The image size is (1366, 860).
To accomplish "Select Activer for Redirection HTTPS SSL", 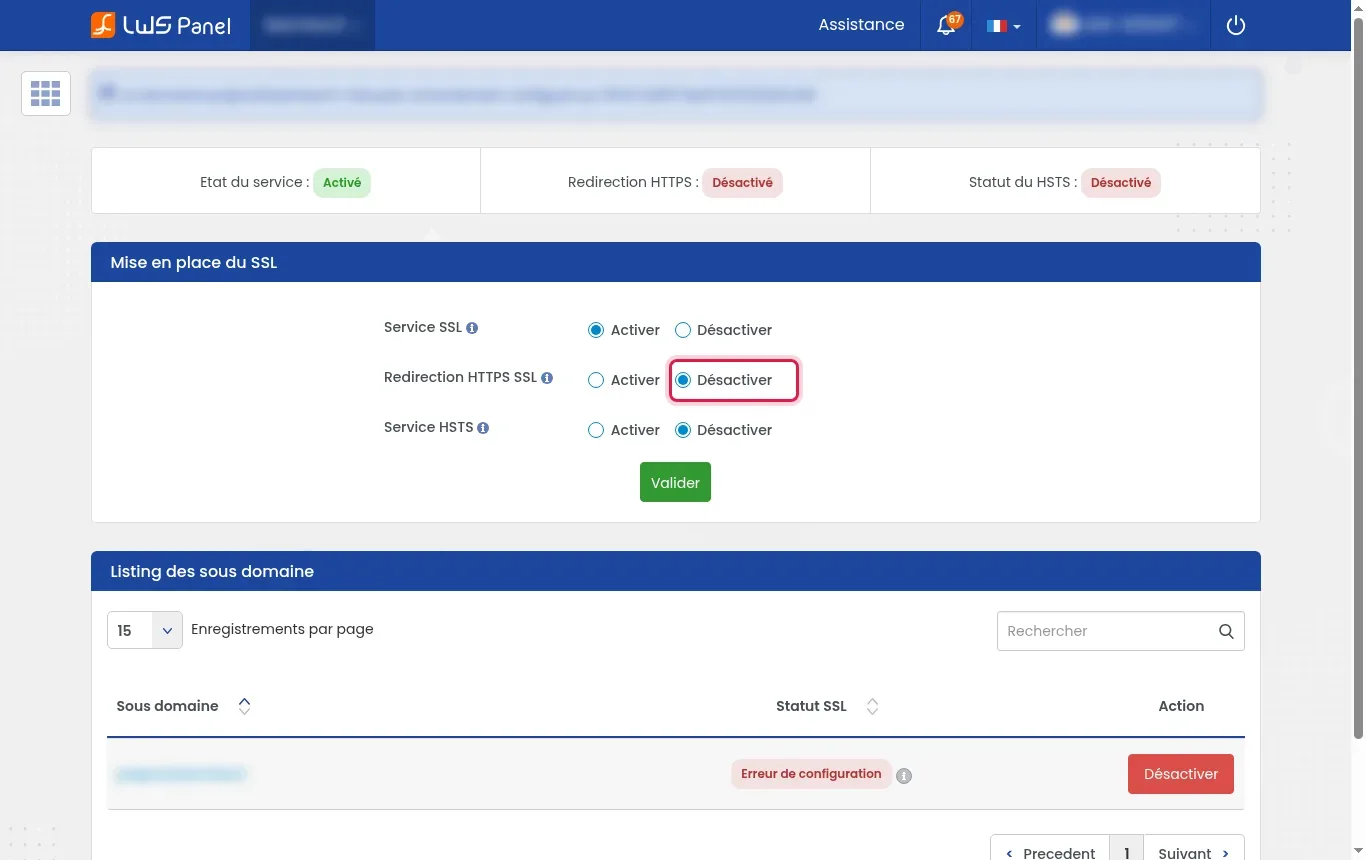I will click(596, 380).
